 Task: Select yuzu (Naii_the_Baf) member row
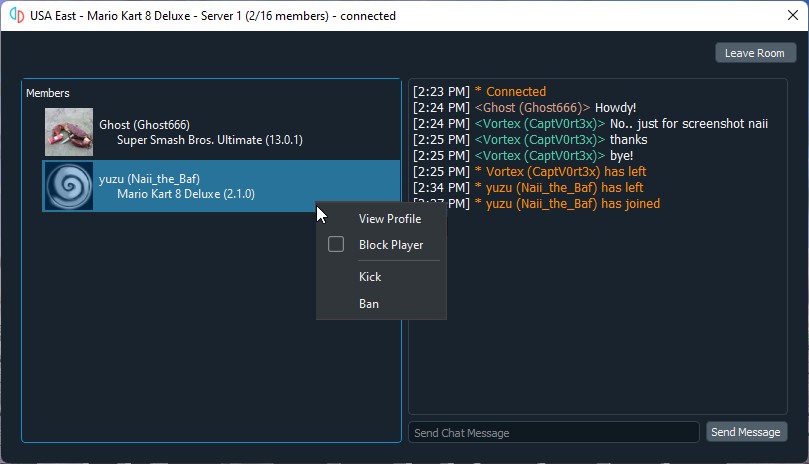221,186
